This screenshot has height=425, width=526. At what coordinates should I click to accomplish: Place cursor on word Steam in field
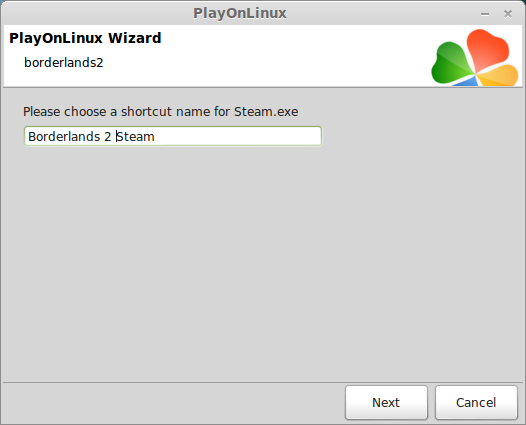tap(135, 137)
